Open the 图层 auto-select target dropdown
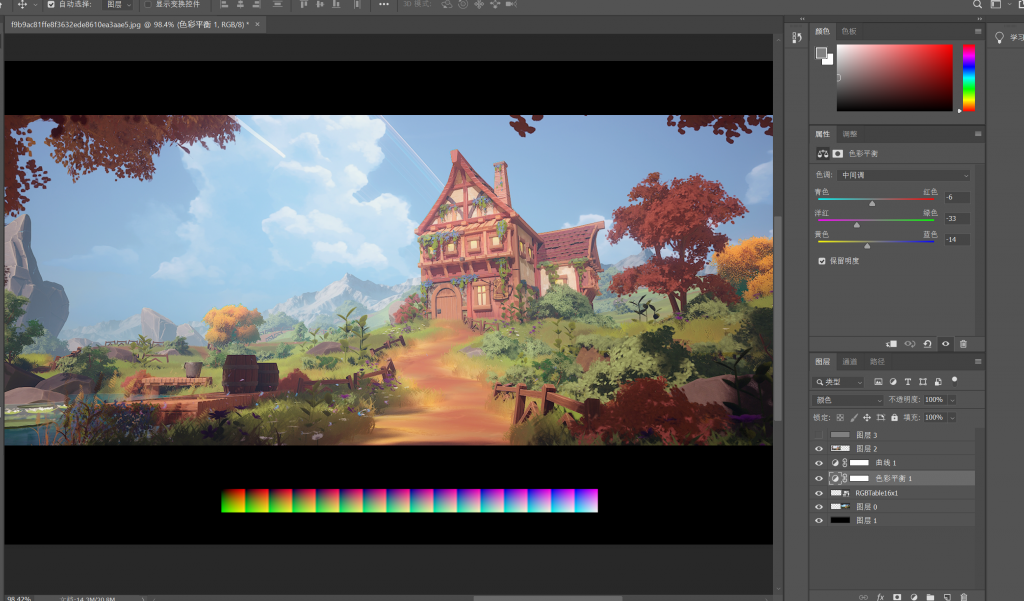1024x601 pixels. tap(119, 4)
